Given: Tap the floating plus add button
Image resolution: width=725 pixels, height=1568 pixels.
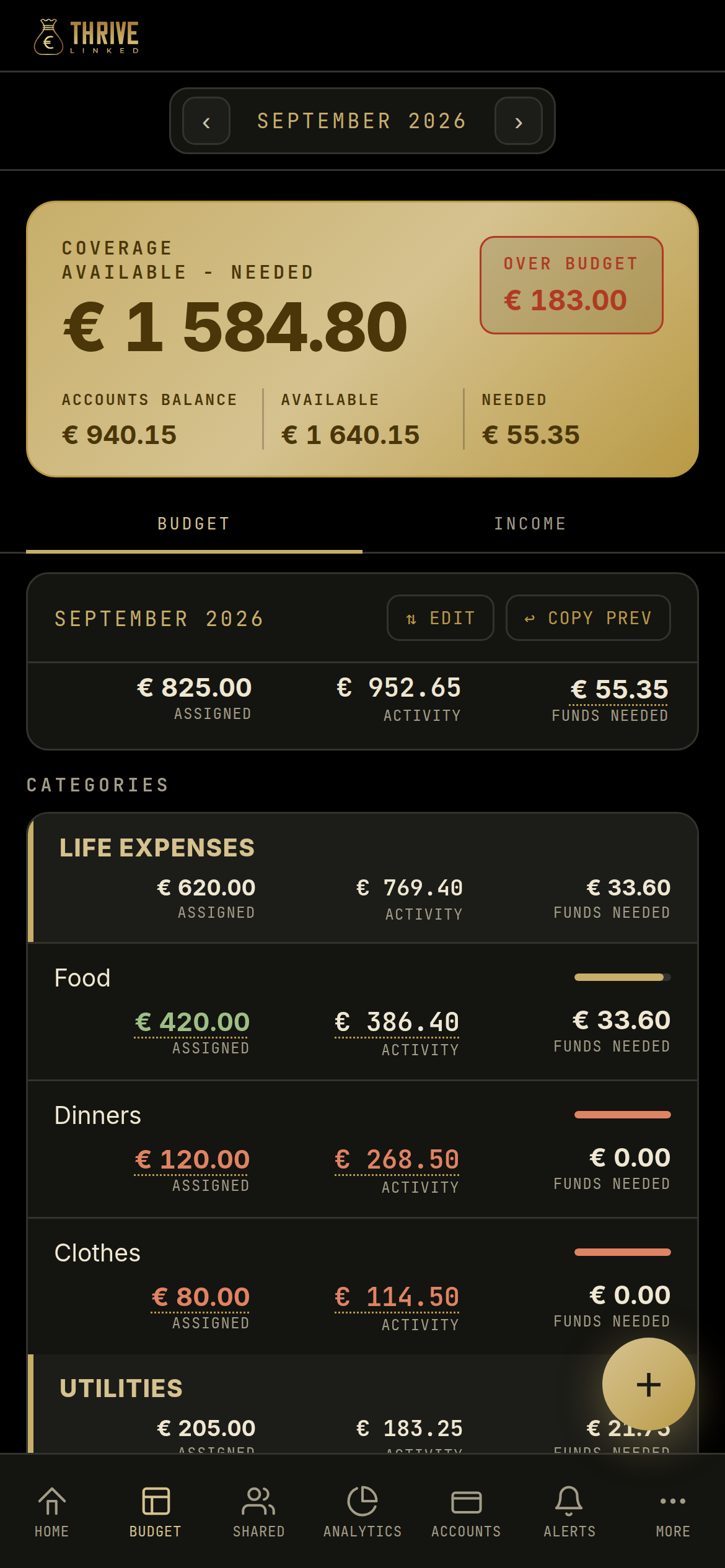Looking at the screenshot, I should (x=649, y=1384).
